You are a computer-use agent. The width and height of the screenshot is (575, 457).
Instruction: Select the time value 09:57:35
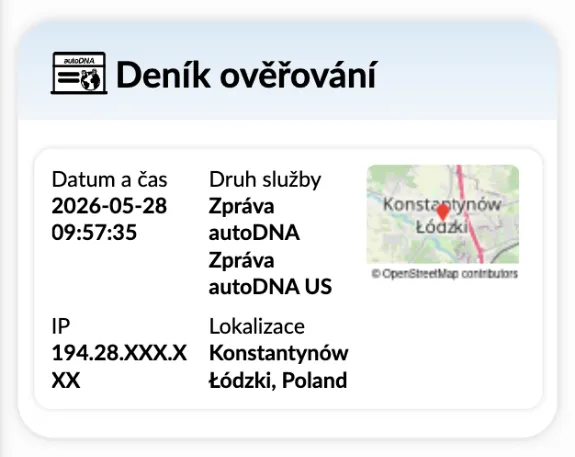[x=94, y=232]
